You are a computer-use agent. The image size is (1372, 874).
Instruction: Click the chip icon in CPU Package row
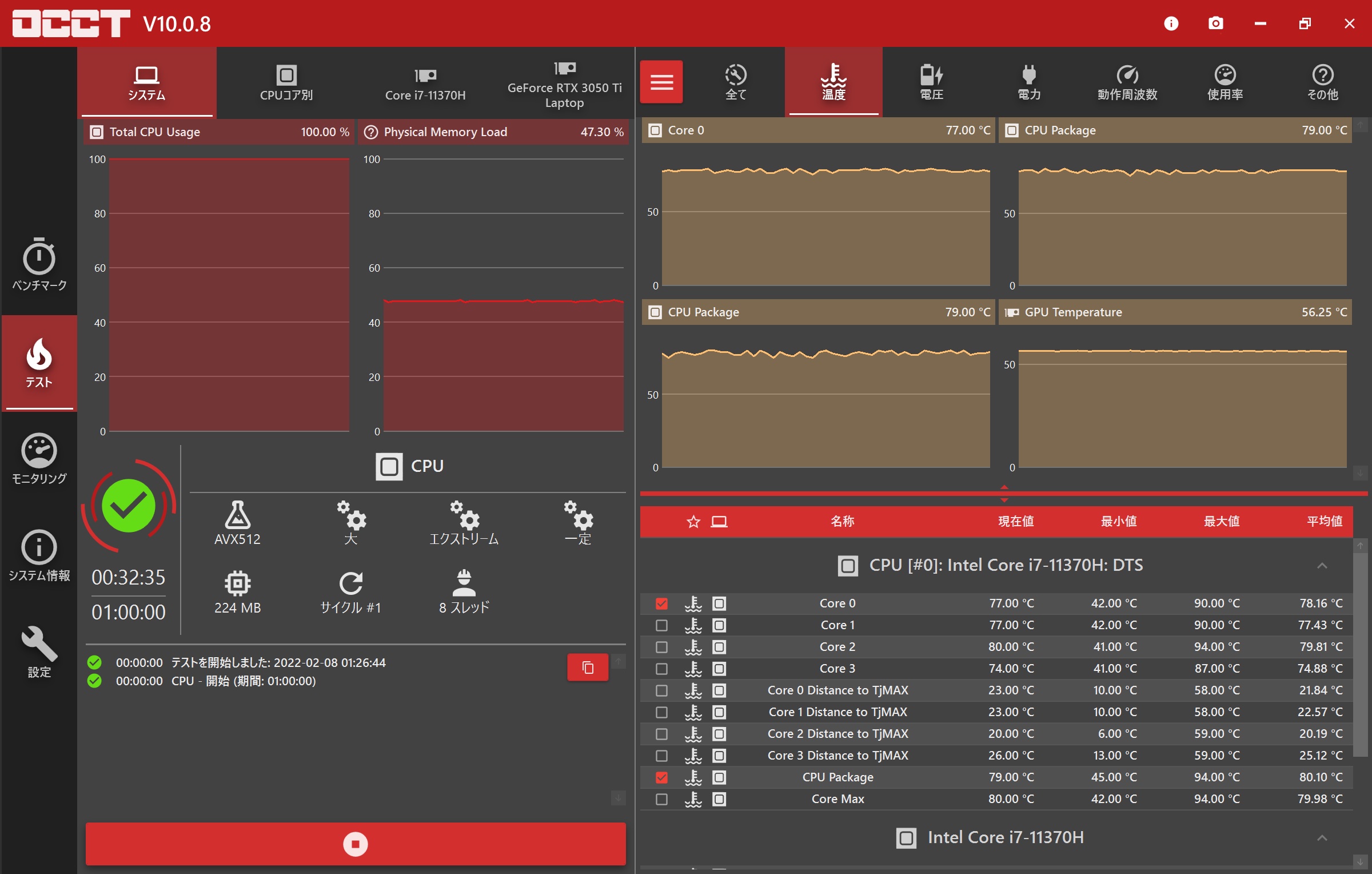click(x=719, y=777)
